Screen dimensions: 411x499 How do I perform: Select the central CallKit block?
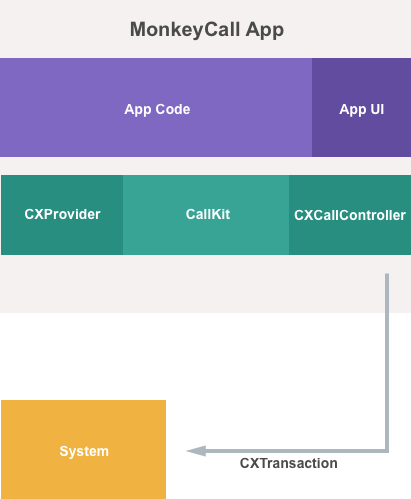click(x=206, y=215)
